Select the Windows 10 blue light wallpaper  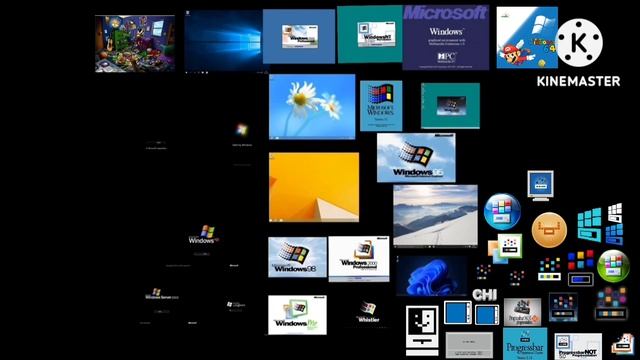pyautogui.click(x=223, y=42)
